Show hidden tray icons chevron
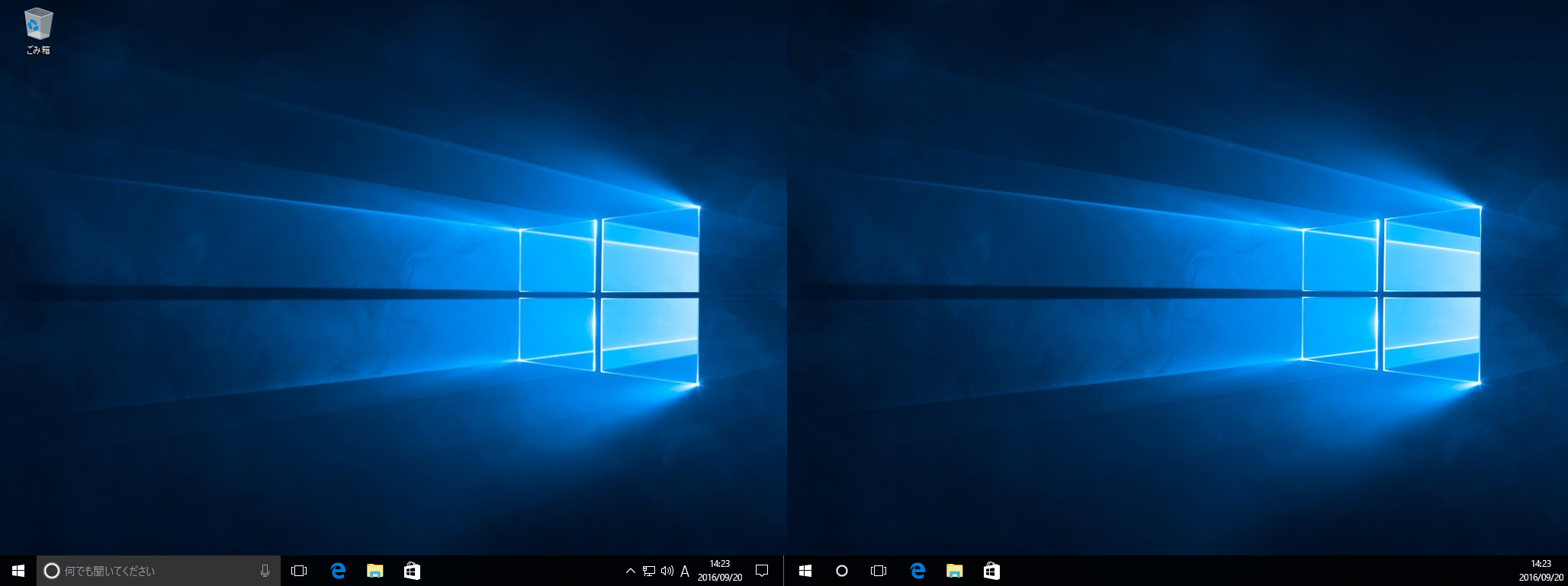 click(x=630, y=571)
